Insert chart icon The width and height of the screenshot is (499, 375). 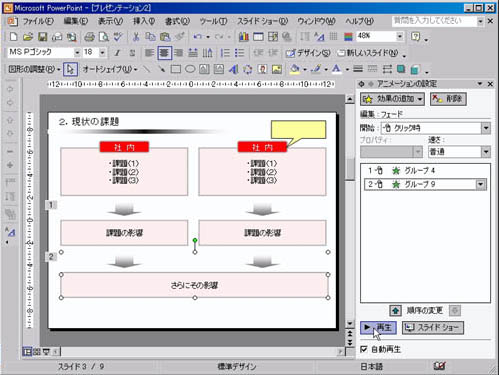point(244,36)
